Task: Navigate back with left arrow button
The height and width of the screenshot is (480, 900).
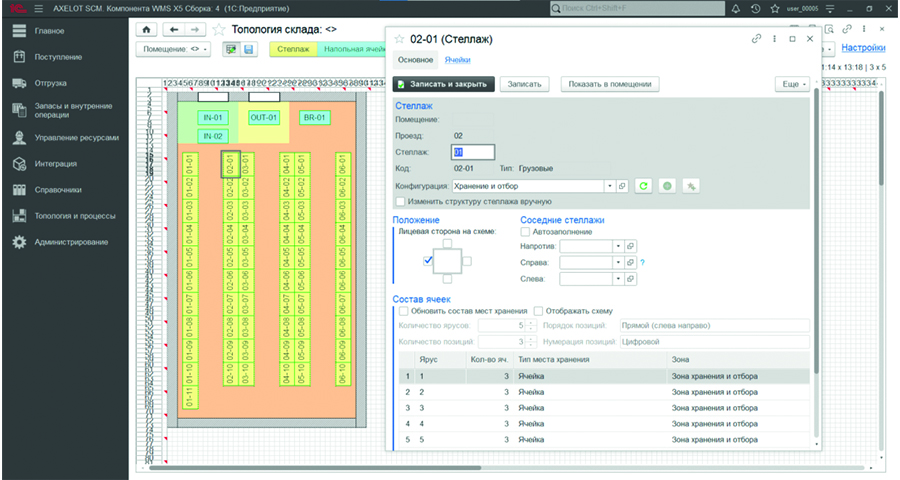Action: click(x=174, y=30)
